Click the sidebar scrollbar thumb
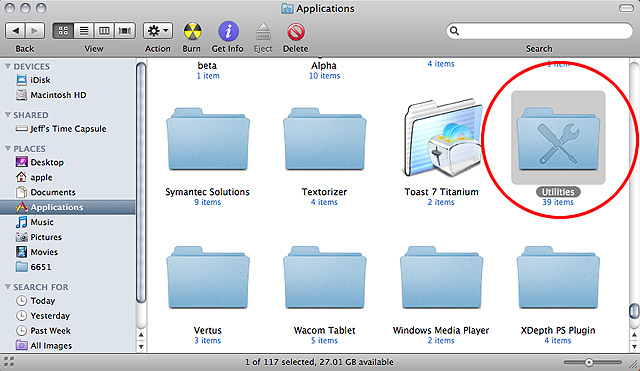 tap(141, 182)
